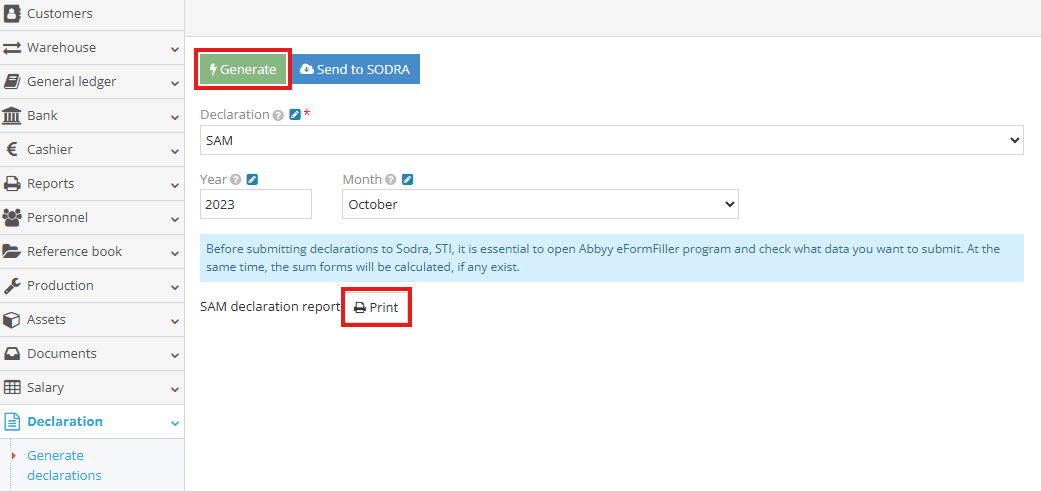
Task: Click the Declaration document icon in sidebar
Action: pos(12,421)
